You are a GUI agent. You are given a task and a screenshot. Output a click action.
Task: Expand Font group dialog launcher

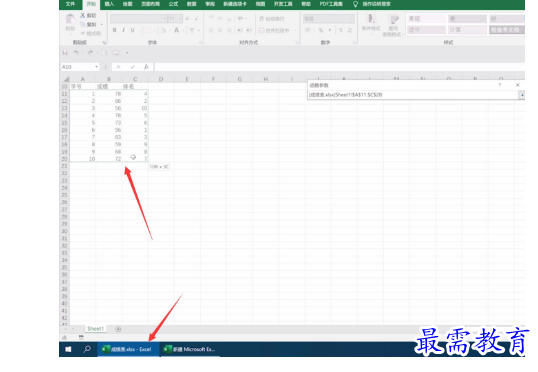[201, 43]
